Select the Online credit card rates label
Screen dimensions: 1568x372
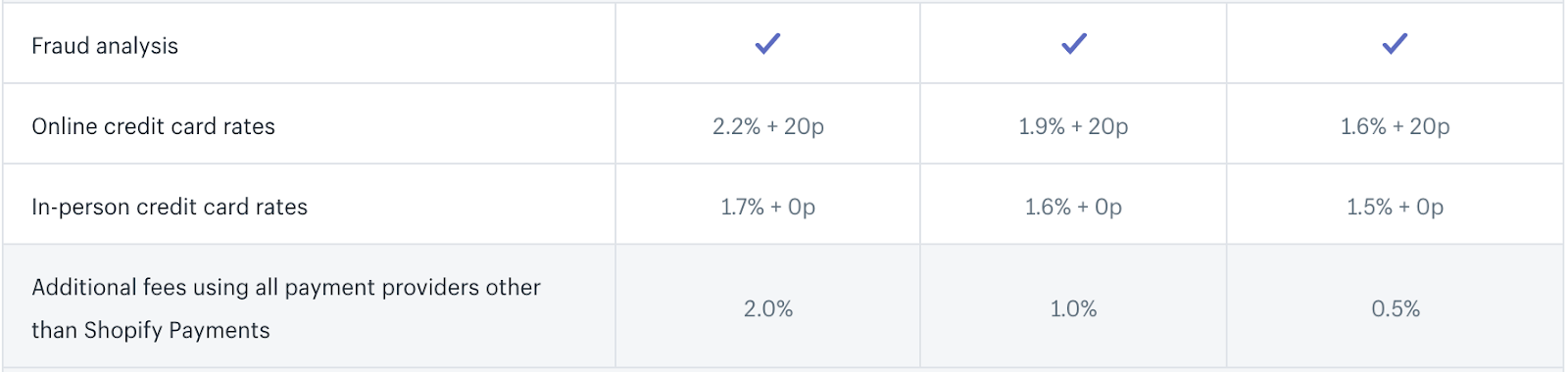[x=153, y=126]
